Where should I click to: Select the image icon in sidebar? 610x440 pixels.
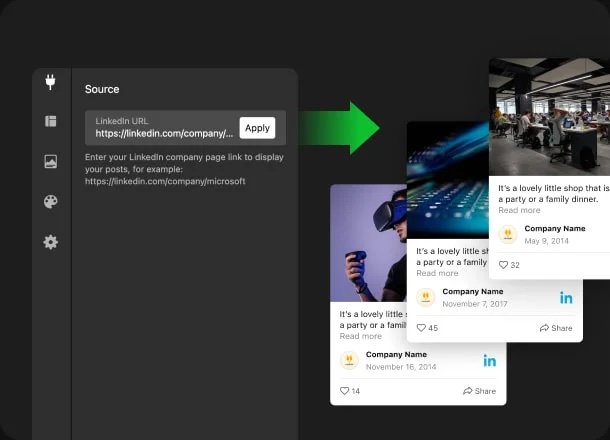pos(51,162)
